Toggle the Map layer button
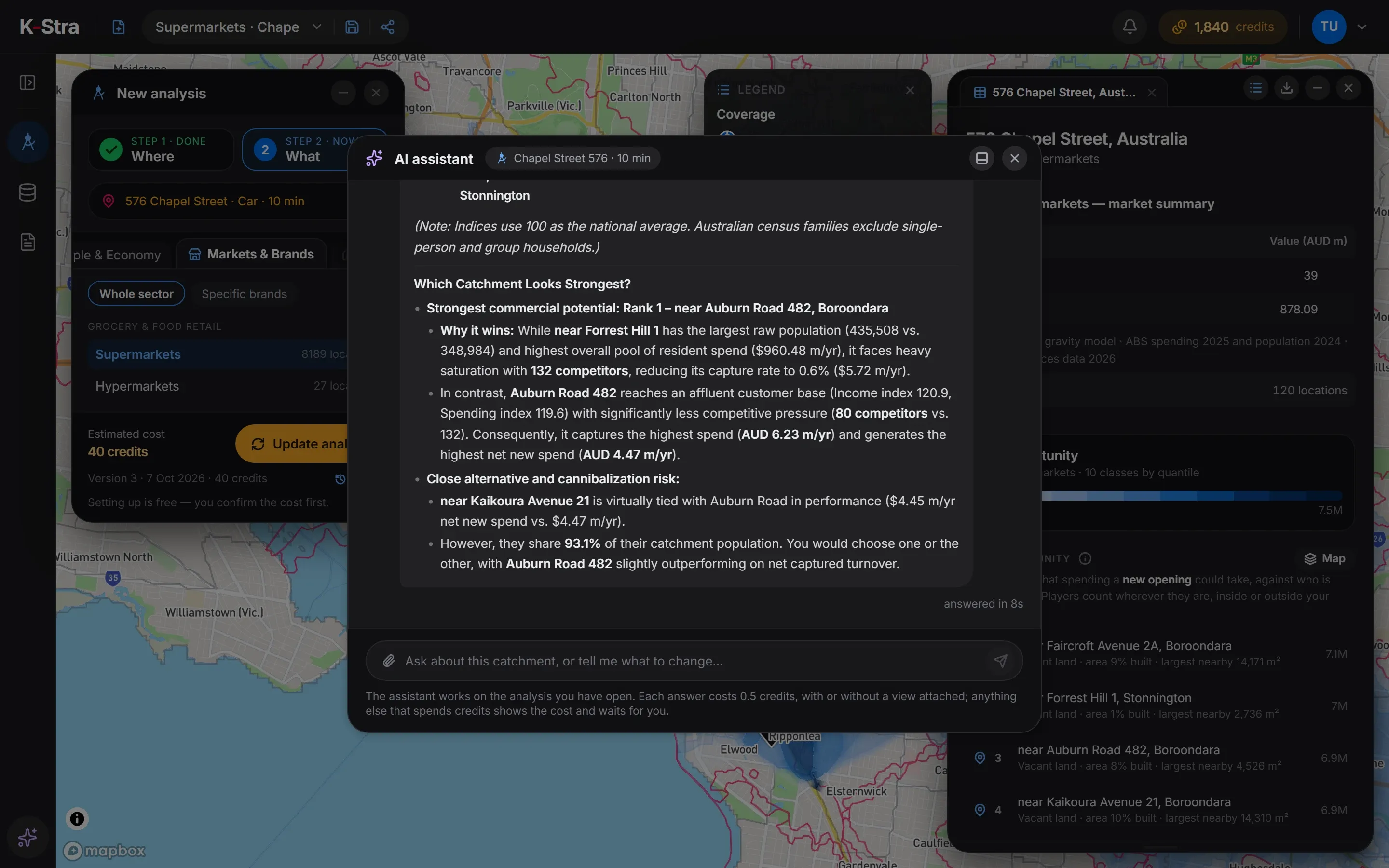Screen dimensions: 1389x868 [1324, 558]
